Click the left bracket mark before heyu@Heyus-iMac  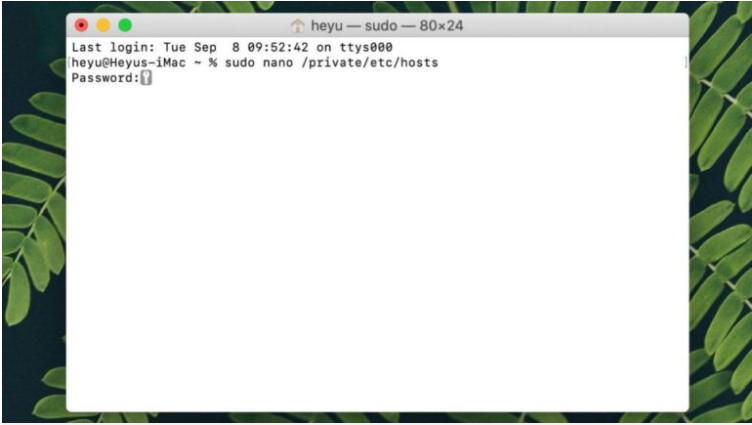tap(69, 62)
